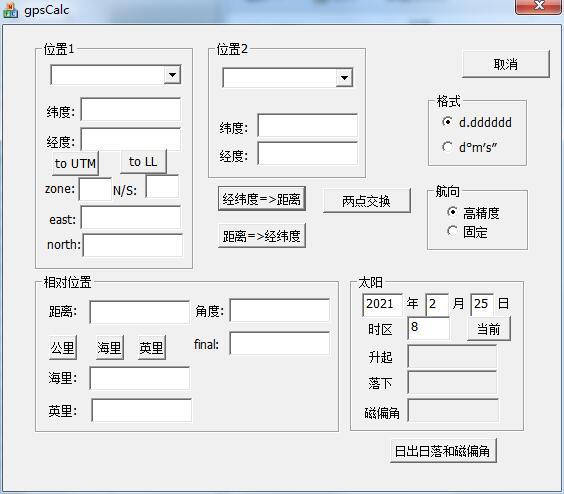Image resolution: width=564 pixels, height=494 pixels.
Task: Click the zone input field
Action: click(x=95, y=189)
